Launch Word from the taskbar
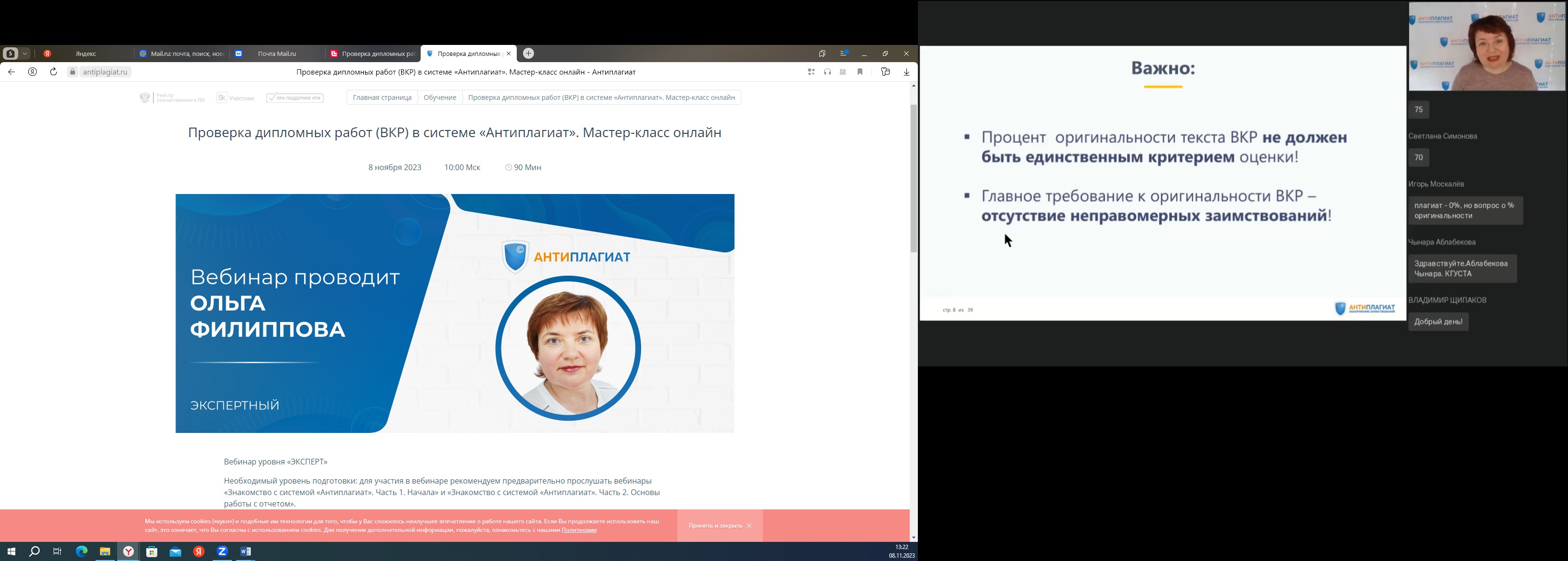Image resolution: width=1568 pixels, height=561 pixels. (x=246, y=551)
